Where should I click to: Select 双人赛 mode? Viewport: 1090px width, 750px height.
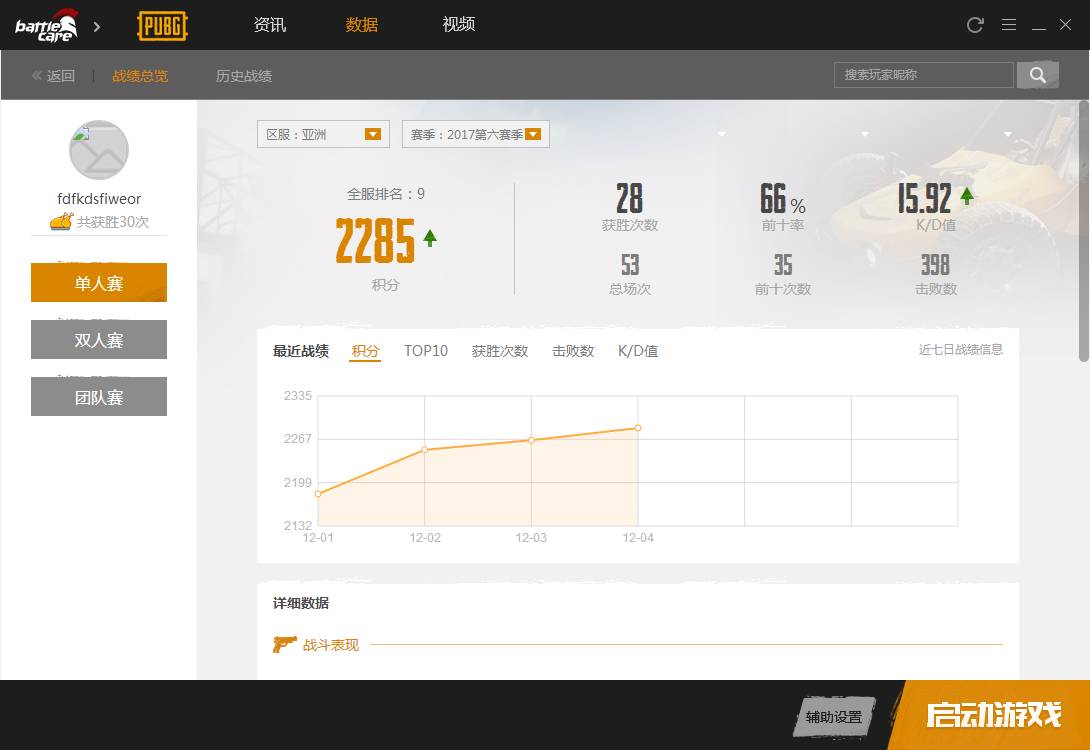tap(98, 339)
